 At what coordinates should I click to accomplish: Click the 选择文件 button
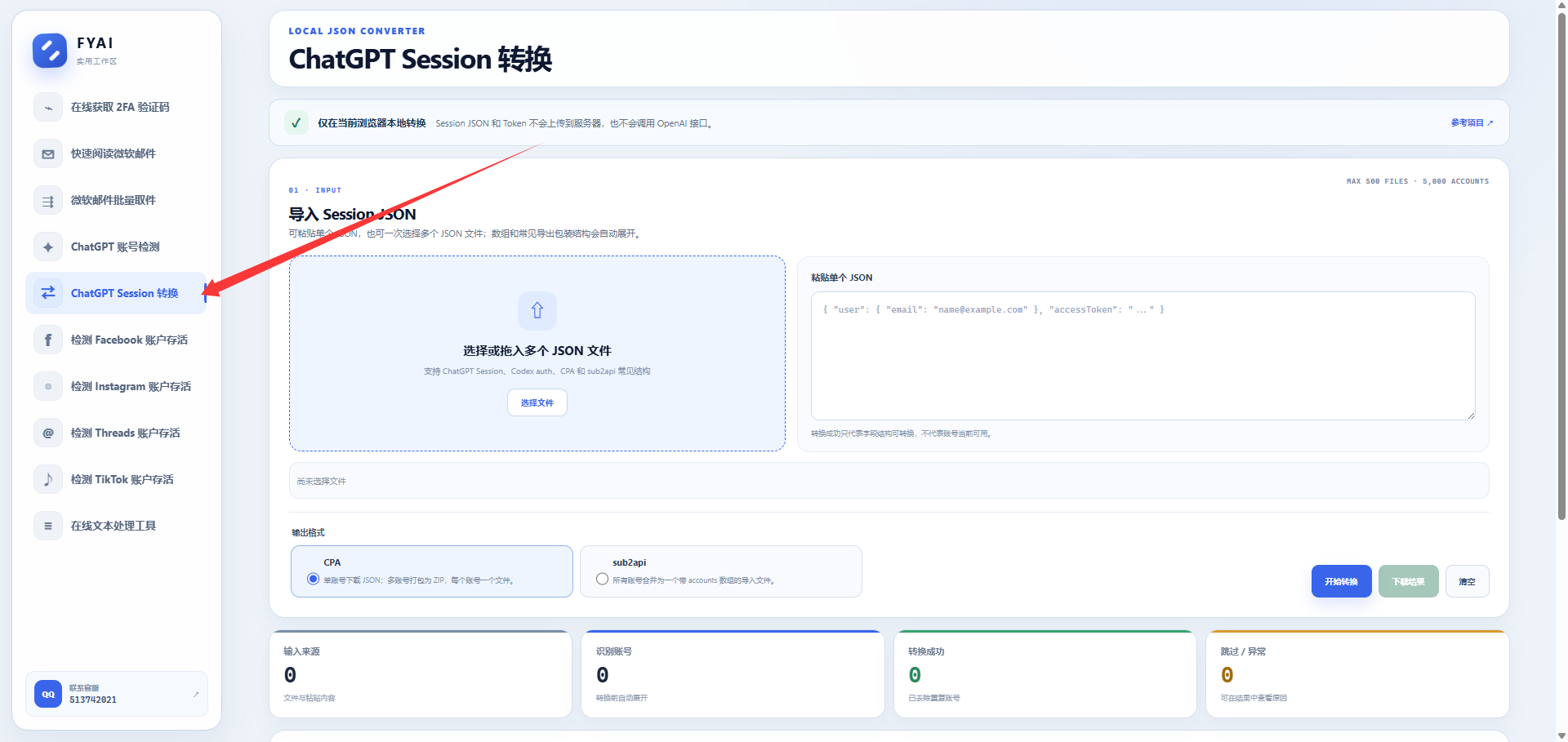click(537, 402)
